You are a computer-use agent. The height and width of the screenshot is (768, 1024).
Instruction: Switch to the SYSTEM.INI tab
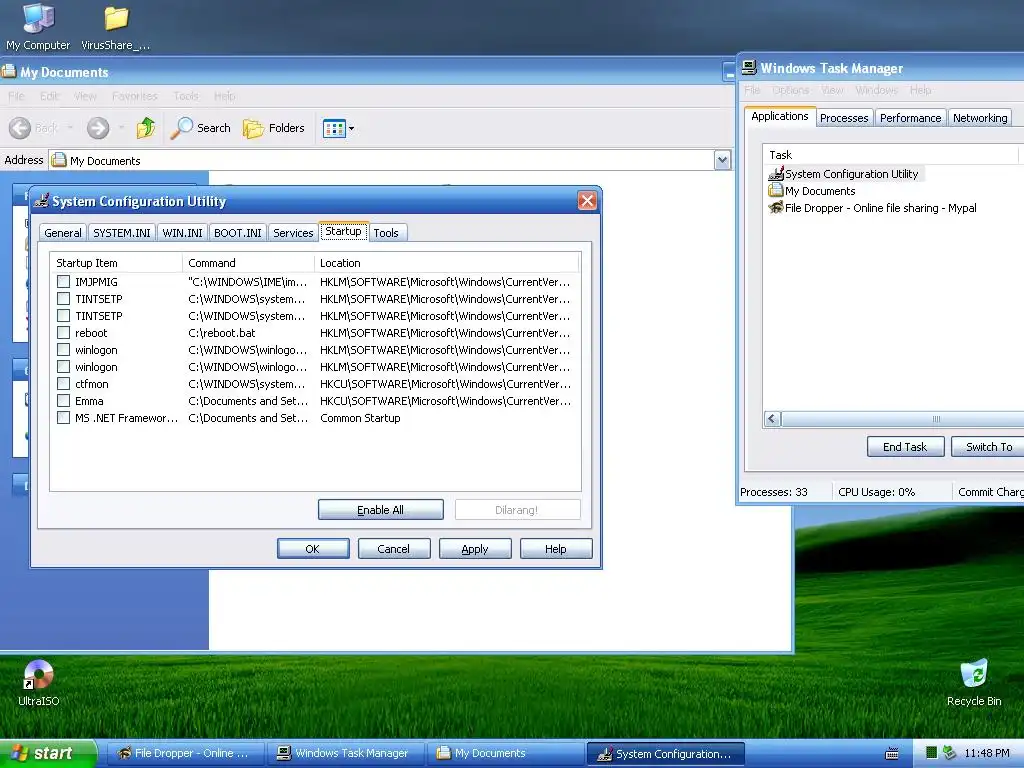coord(121,232)
